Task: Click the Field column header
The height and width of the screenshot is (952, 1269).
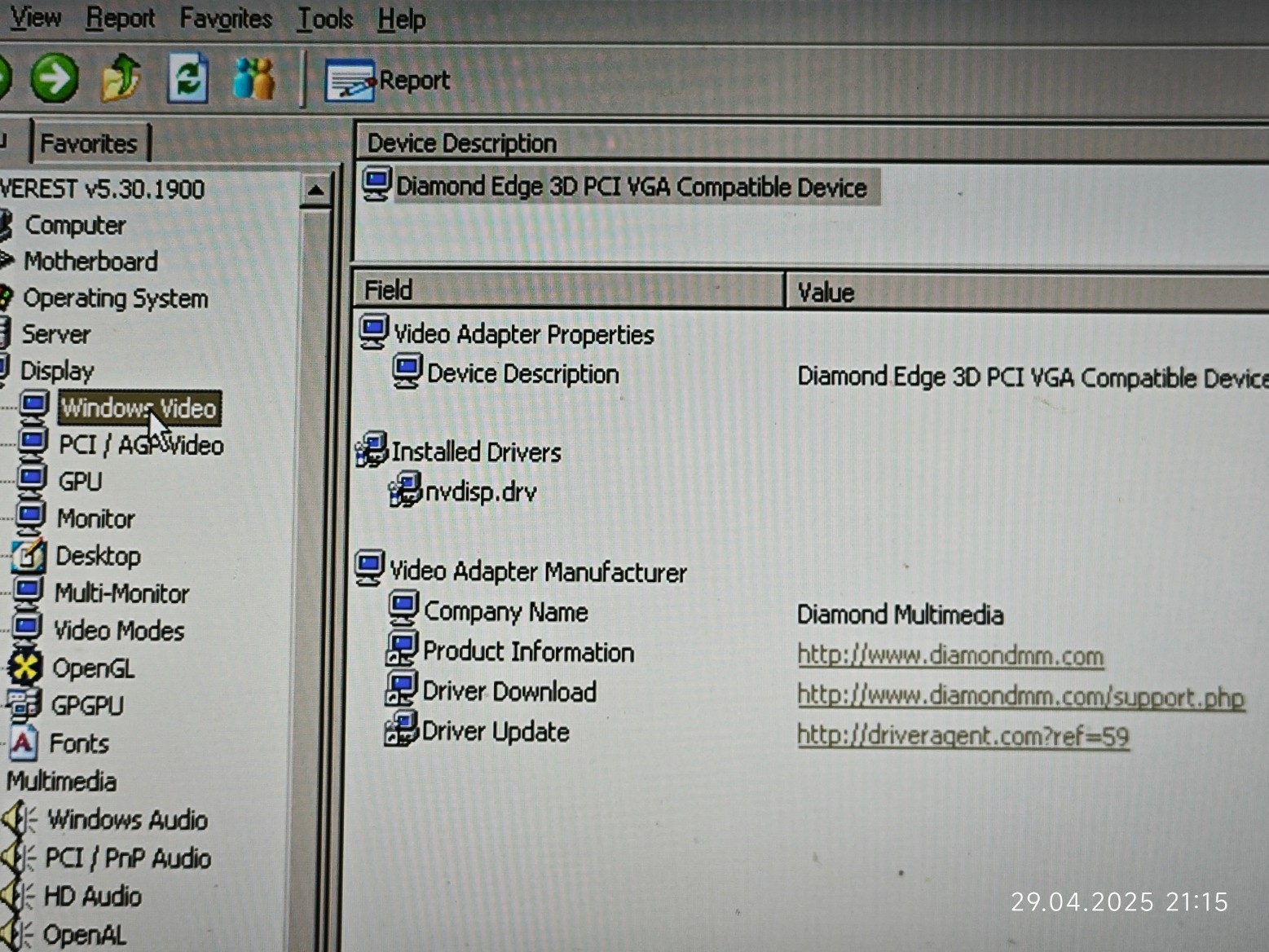Action: pyautogui.click(x=569, y=290)
